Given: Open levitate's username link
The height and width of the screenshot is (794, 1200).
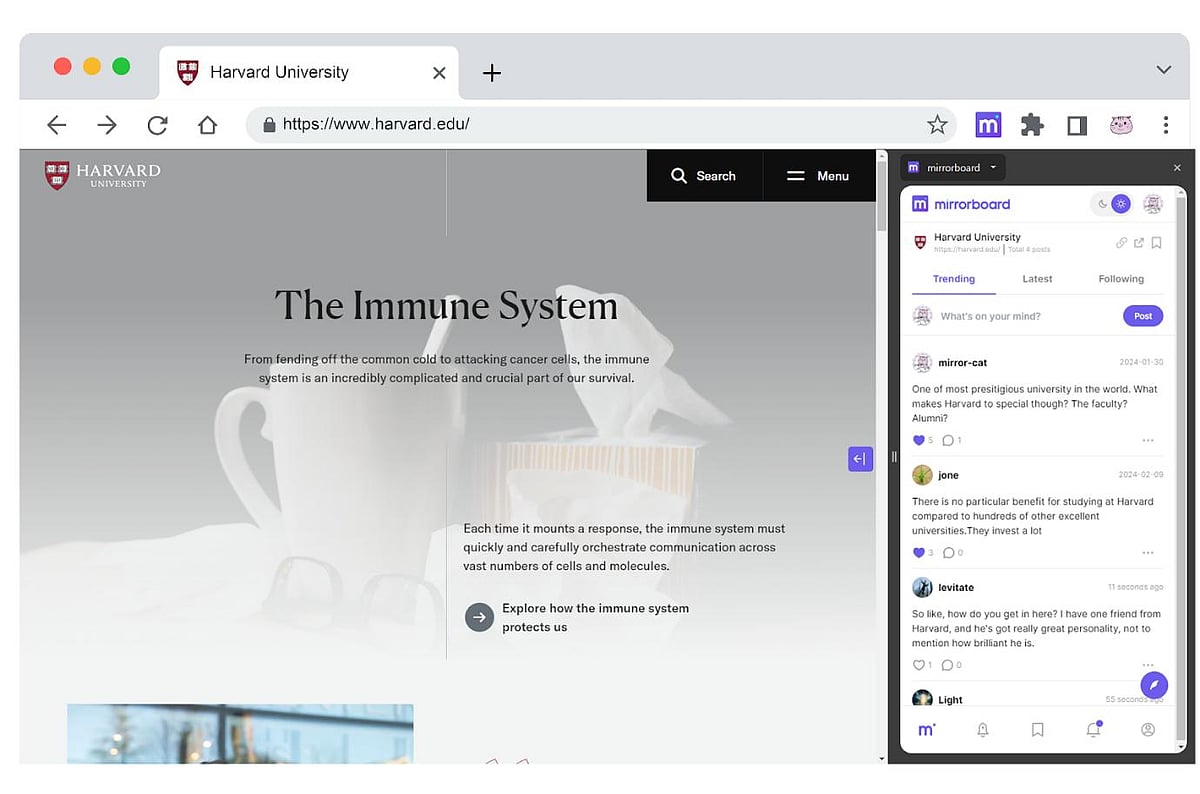Looking at the screenshot, I should tap(956, 587).
